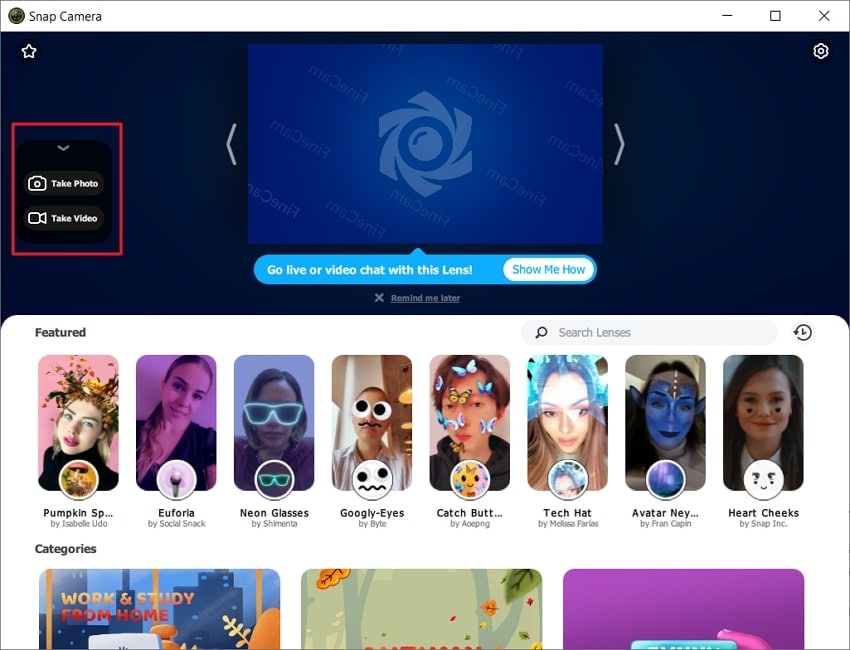Viewport: 850px width, 650px height.
Task: Select Catch Butt... lens thumbnail
Action: pos(469,423)
